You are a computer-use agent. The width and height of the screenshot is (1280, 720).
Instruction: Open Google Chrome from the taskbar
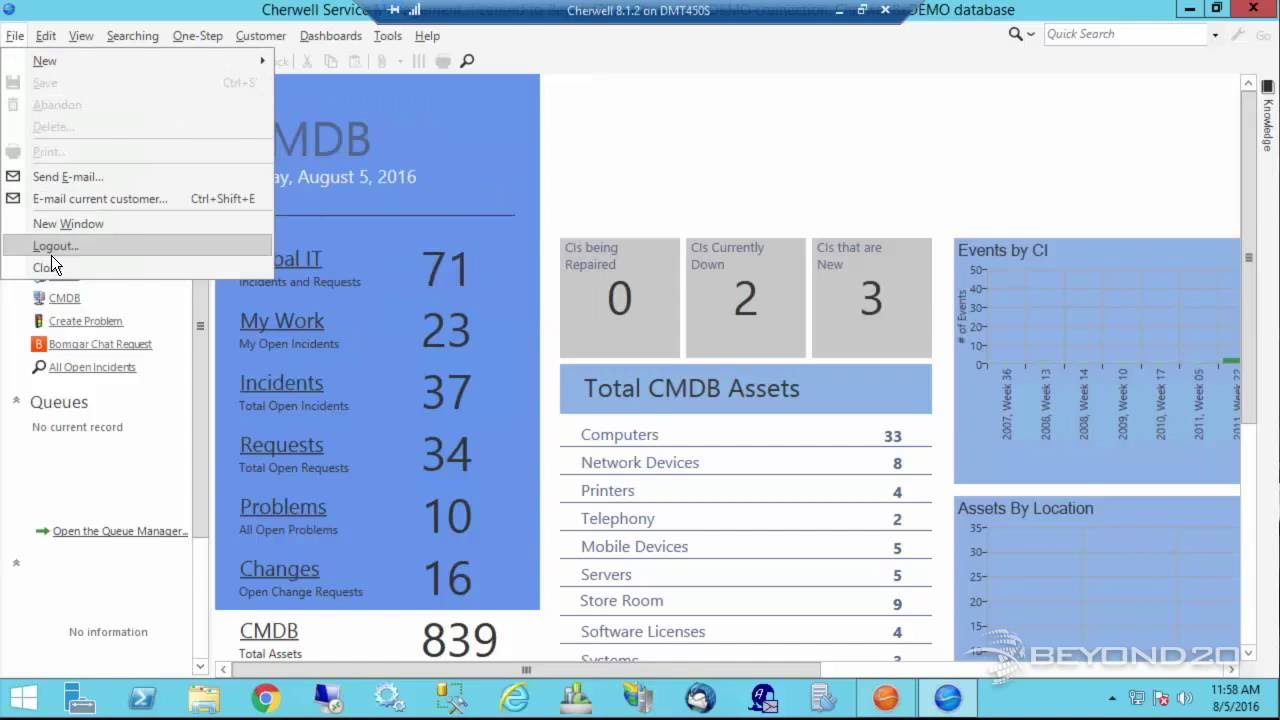266,698
